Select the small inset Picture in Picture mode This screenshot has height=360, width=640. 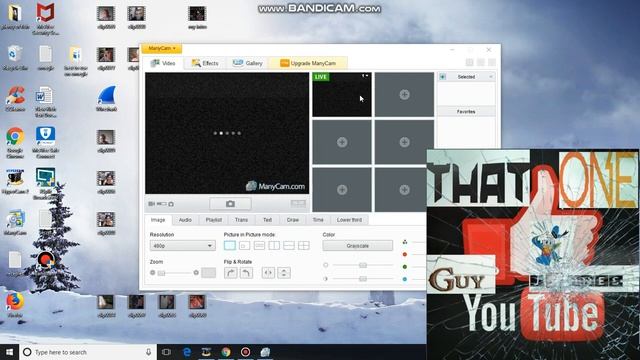point(244,245)
